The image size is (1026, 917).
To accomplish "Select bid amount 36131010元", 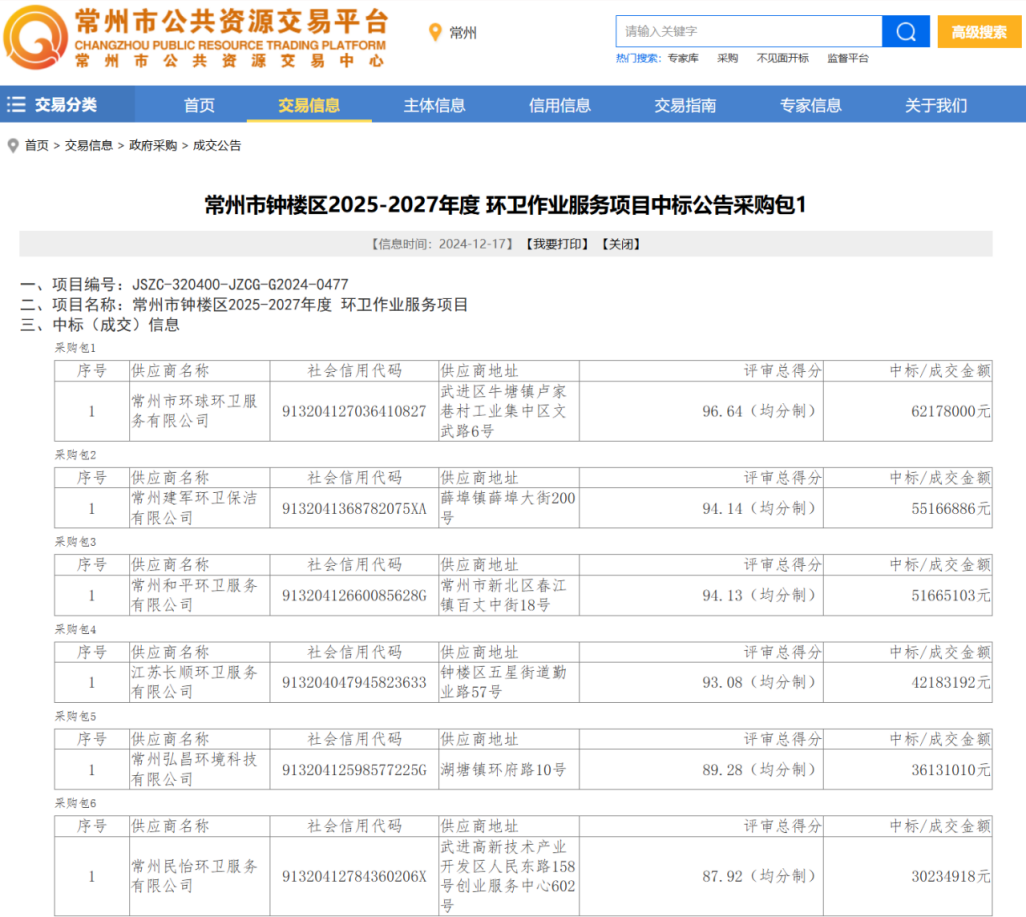I will pyautogui.click(x=951, y=770).
